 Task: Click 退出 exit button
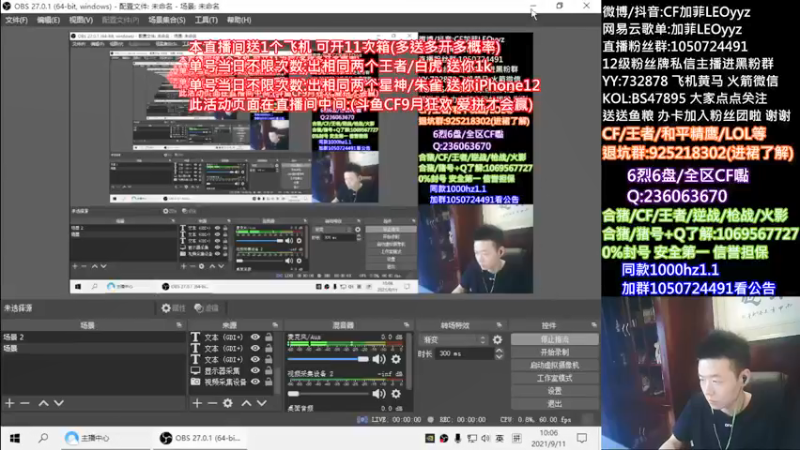[x=555, y=404]
